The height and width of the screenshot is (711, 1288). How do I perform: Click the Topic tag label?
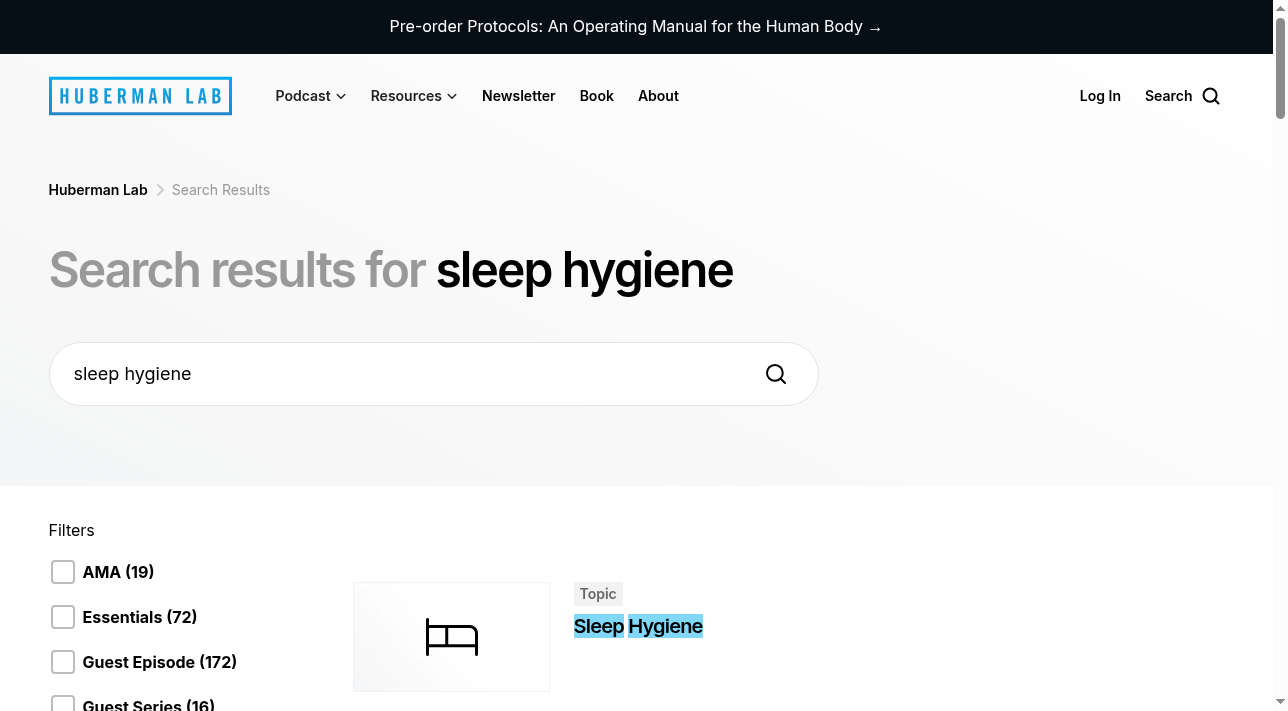tap(598, 594)
